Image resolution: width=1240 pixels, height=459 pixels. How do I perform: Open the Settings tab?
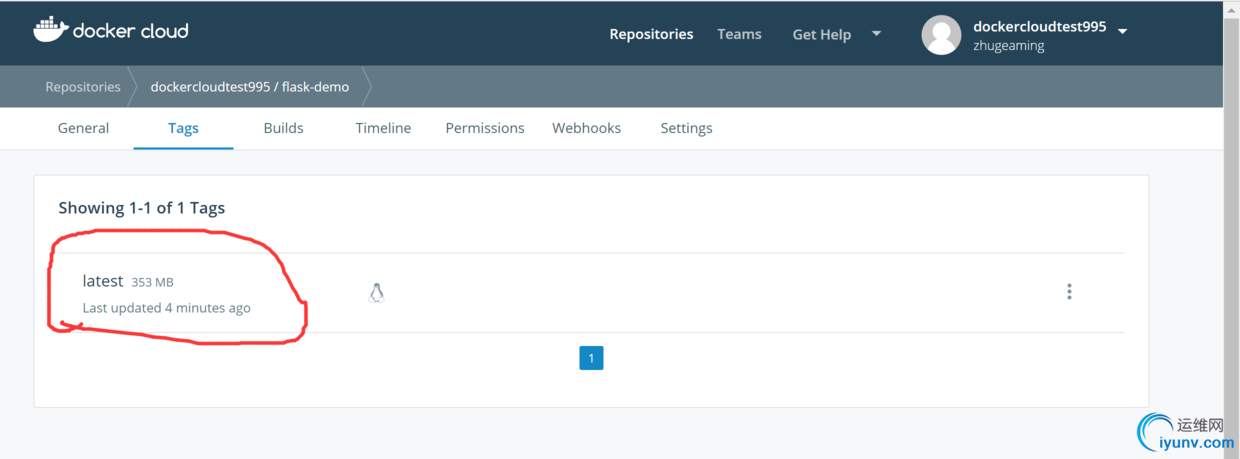coord(686,128)
